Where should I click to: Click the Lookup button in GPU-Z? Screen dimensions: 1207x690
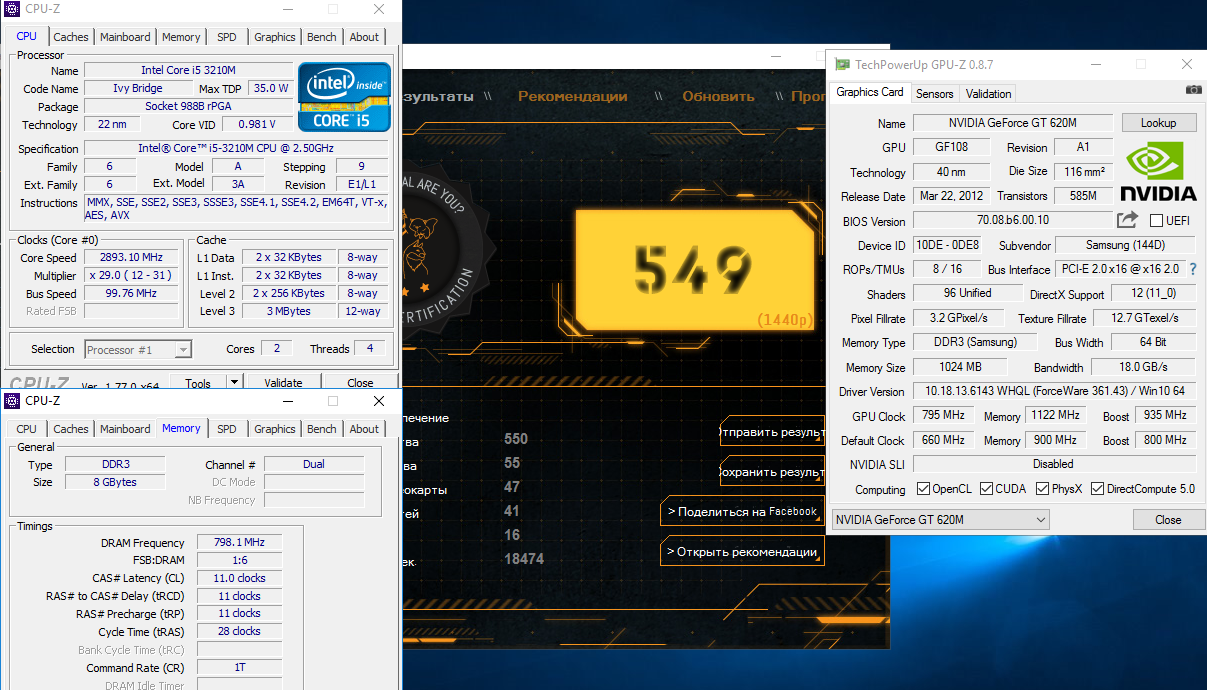1158,123
